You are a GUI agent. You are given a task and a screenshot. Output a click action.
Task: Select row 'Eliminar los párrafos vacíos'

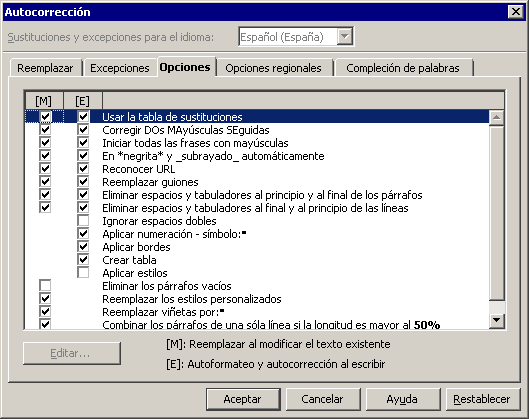(257, 286)
